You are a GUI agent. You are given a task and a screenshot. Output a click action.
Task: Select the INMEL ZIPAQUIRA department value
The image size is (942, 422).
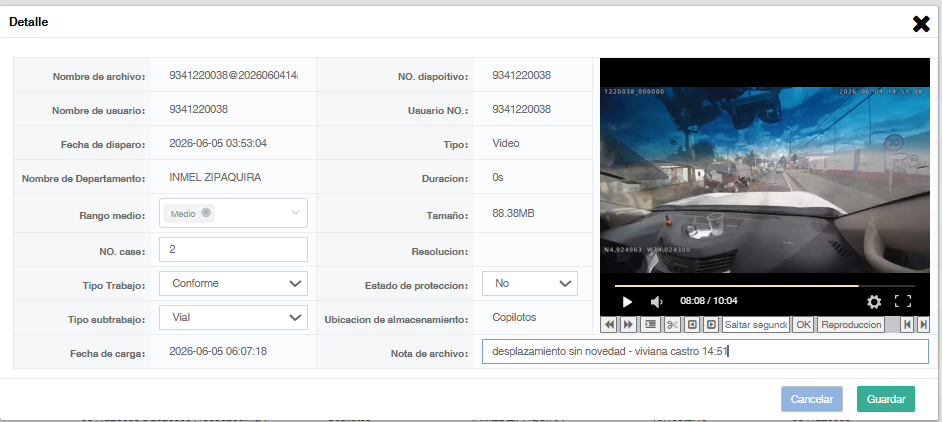pyautogui.click(x=215, y=177)
